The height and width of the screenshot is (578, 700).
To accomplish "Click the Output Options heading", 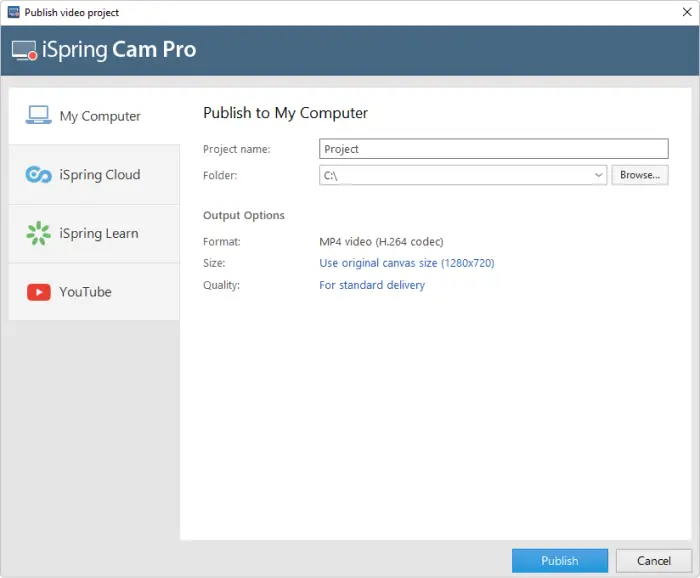I will 244,215.
